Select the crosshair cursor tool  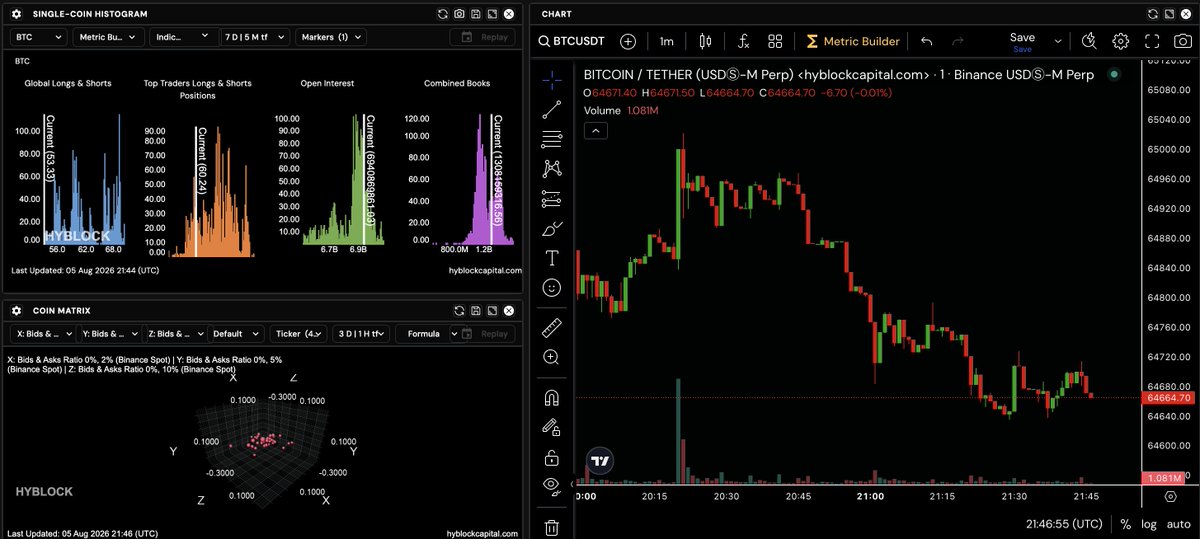[551, 79]
